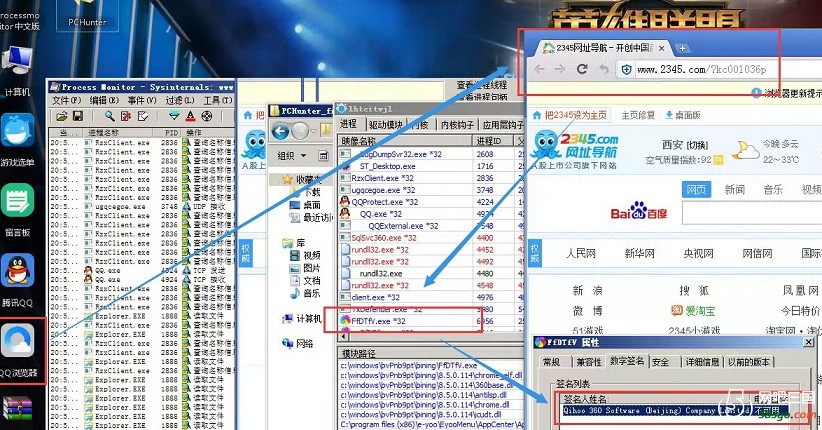Open the 编辑(E) menu in Process Monitor

tap(104, 100)
